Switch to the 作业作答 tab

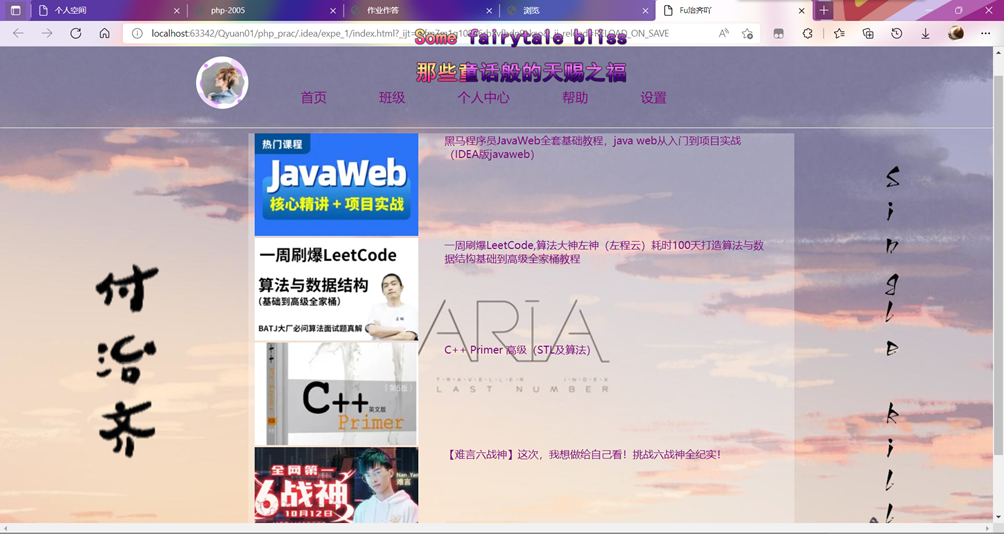(x=421, y=10)
